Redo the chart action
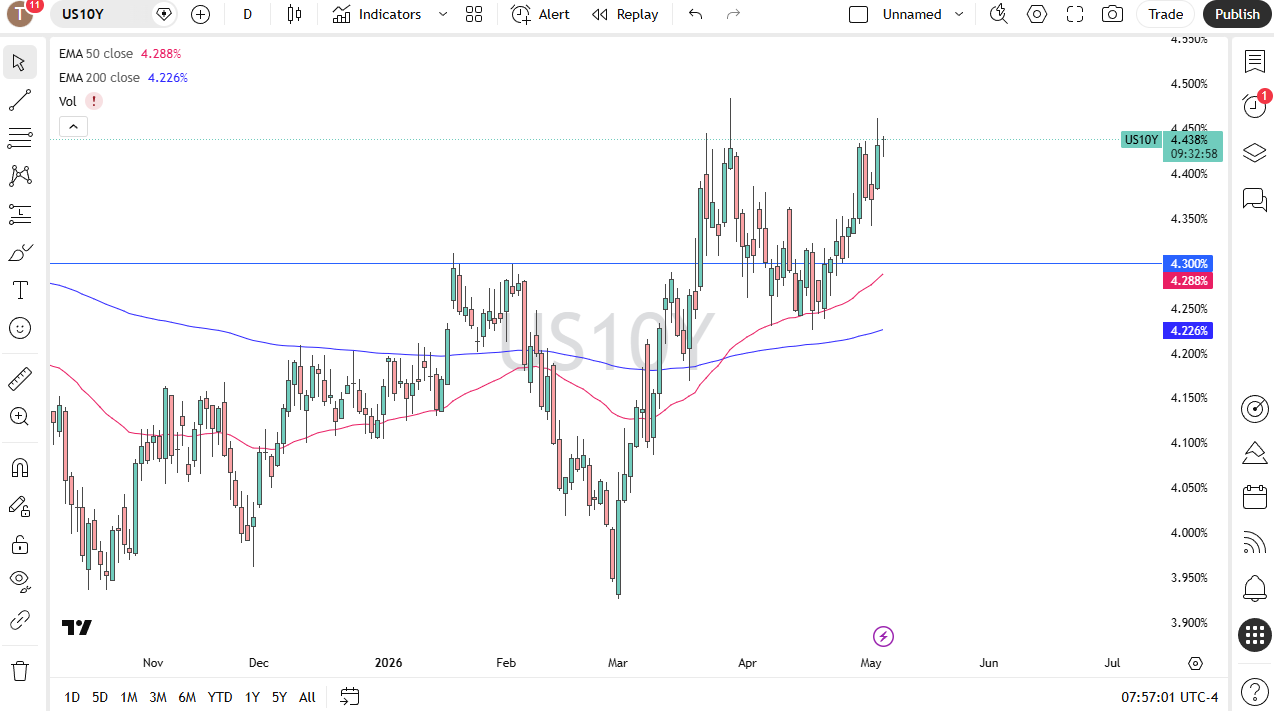 pos(733,14)
